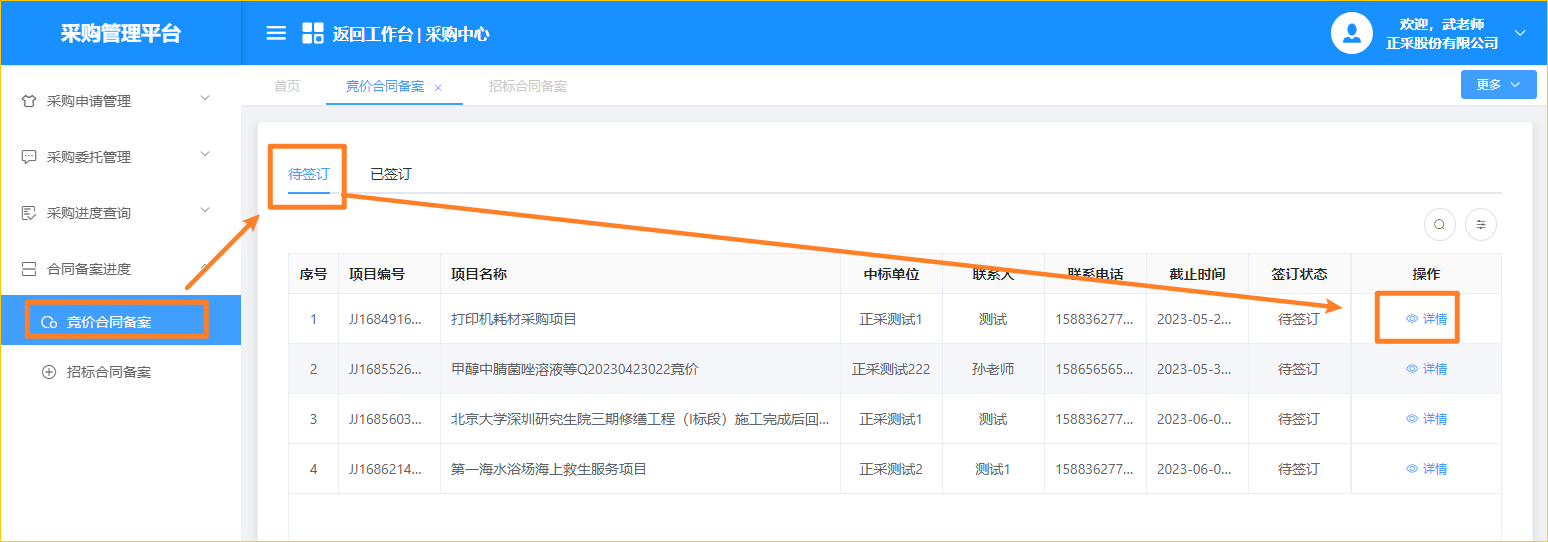Click the 采购申请管理 shirt icon
Image resolution: width=1548 pixels, height=542 pixels.
point(29,101)
